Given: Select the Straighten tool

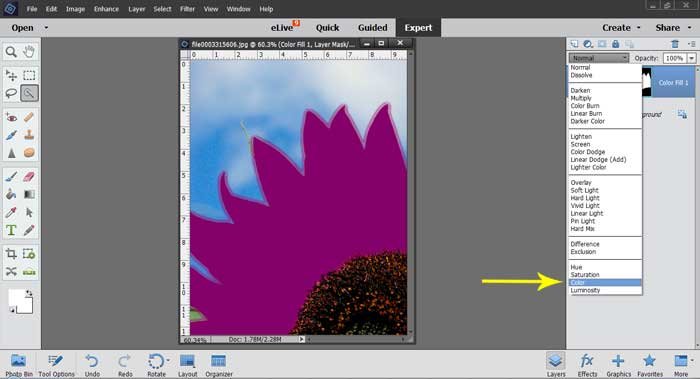Looking at the screenshot, I should (x=29, y=271).
